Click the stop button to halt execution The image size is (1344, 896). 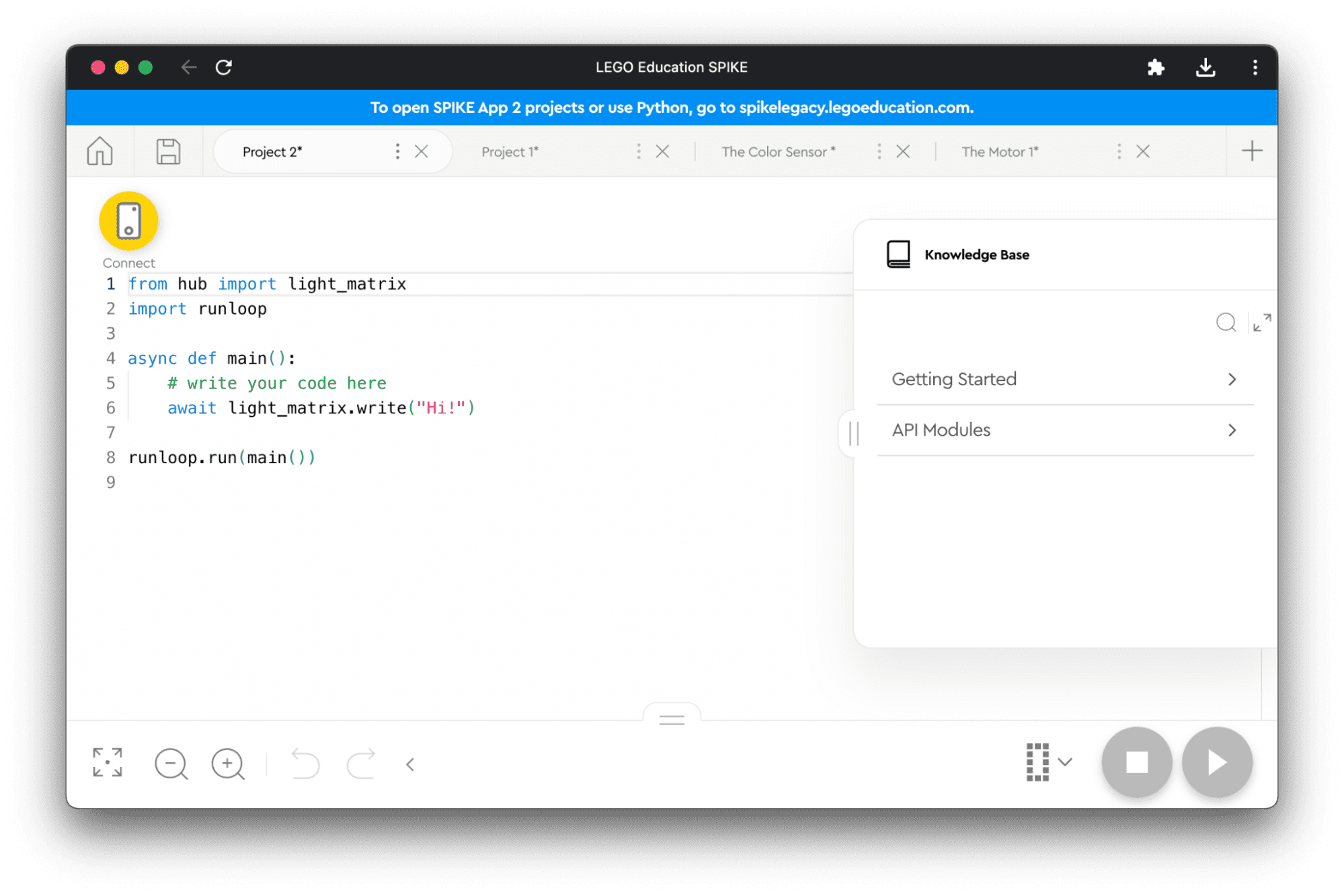click(1138, 762)
